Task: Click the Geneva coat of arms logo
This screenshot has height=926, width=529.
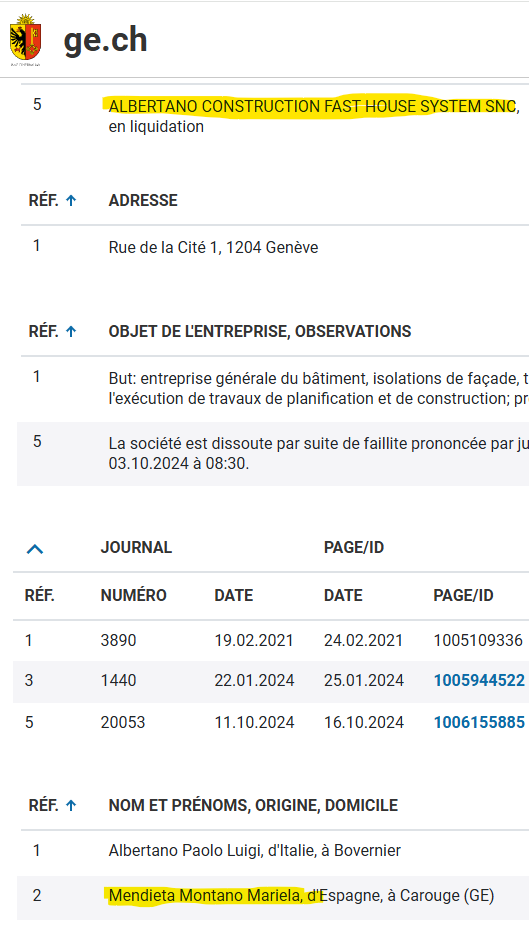Action: [25, 40]
